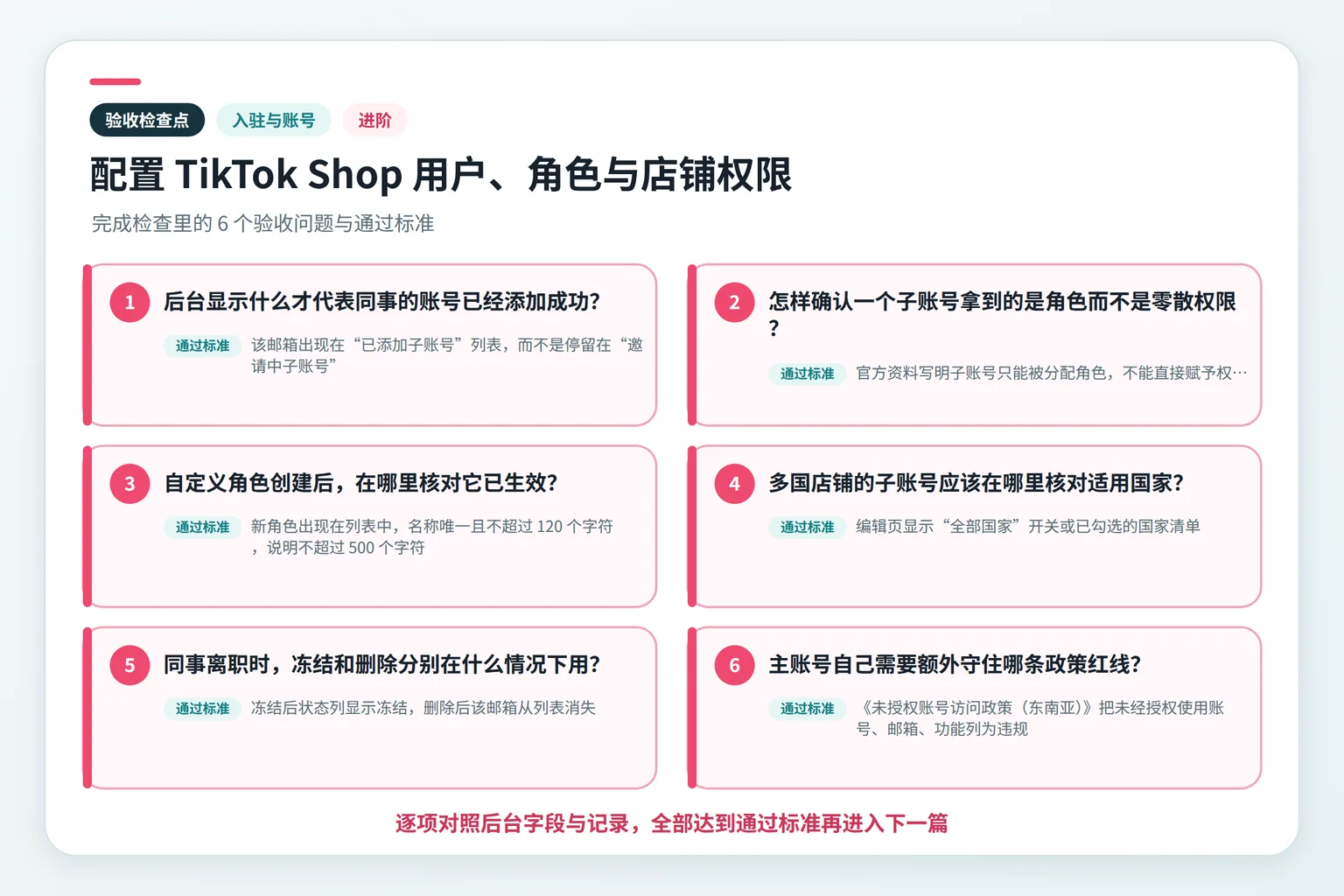The width and height of the screenshot is (1344, 896).
Task: Click question 多国店铺的子账号应该在哪里核对适用国家?
Action: (976, 483)
